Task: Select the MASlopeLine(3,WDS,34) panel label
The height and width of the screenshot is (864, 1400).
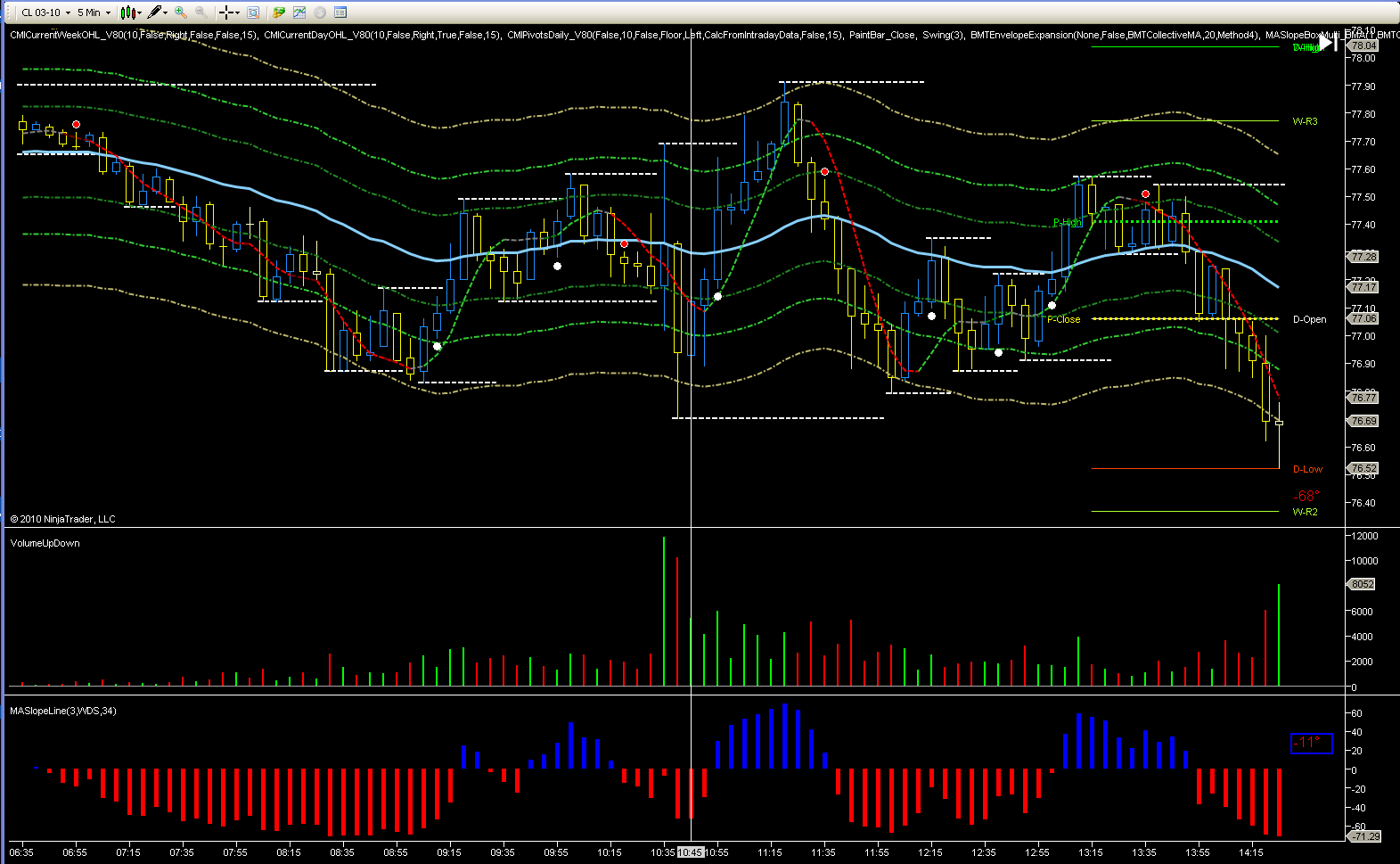Action: pyautogui.click(x=63, y=711)
